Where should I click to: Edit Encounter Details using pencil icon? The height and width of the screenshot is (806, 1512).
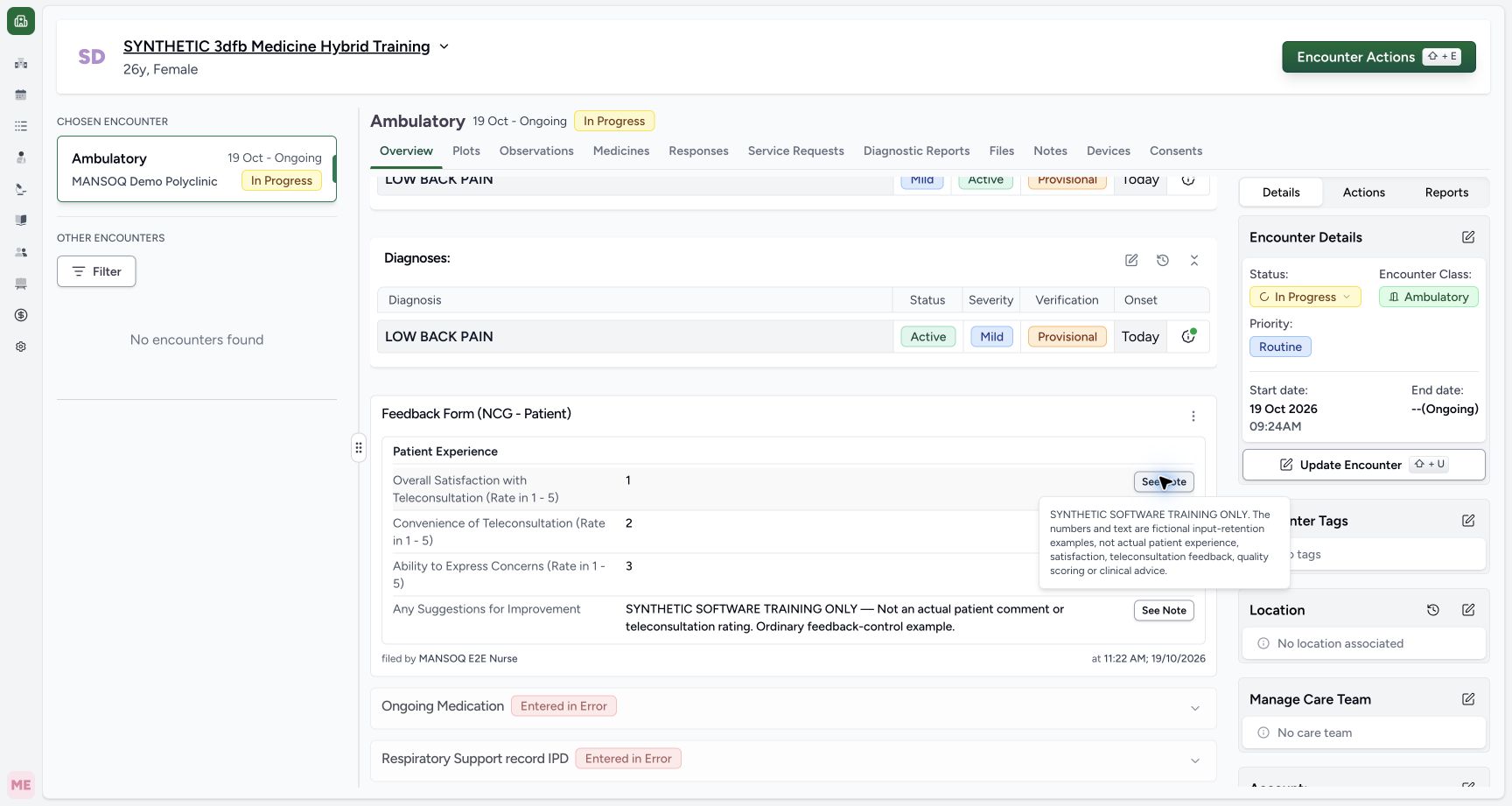point(1468,237)
